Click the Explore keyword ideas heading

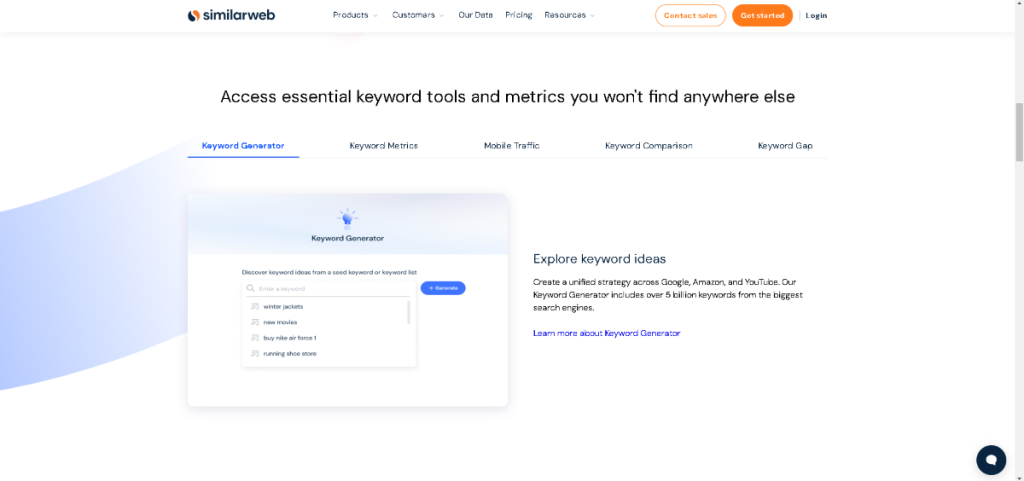pyautogui.click(x=600, y=259)
